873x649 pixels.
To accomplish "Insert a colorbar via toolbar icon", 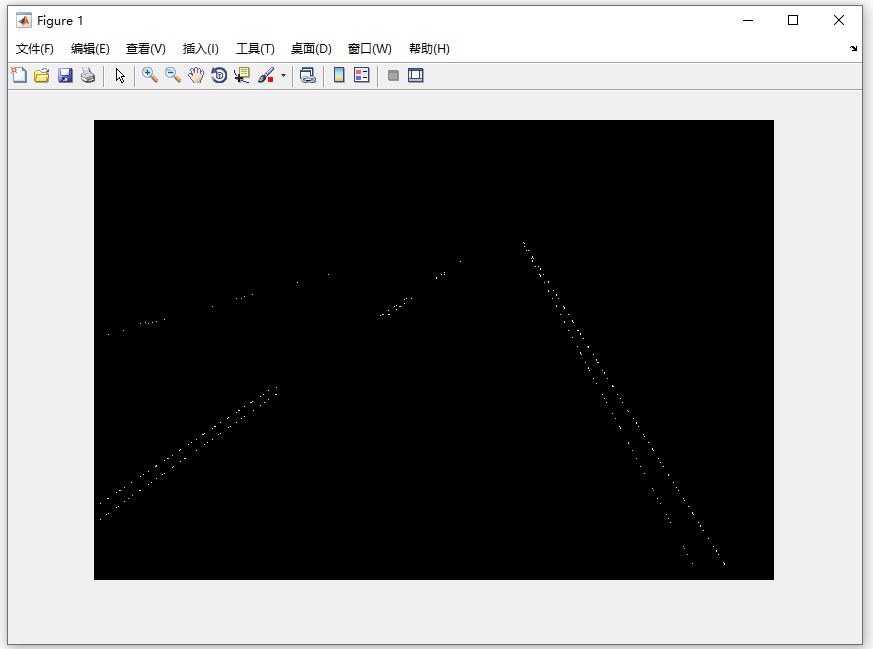I will coord(339,75).
